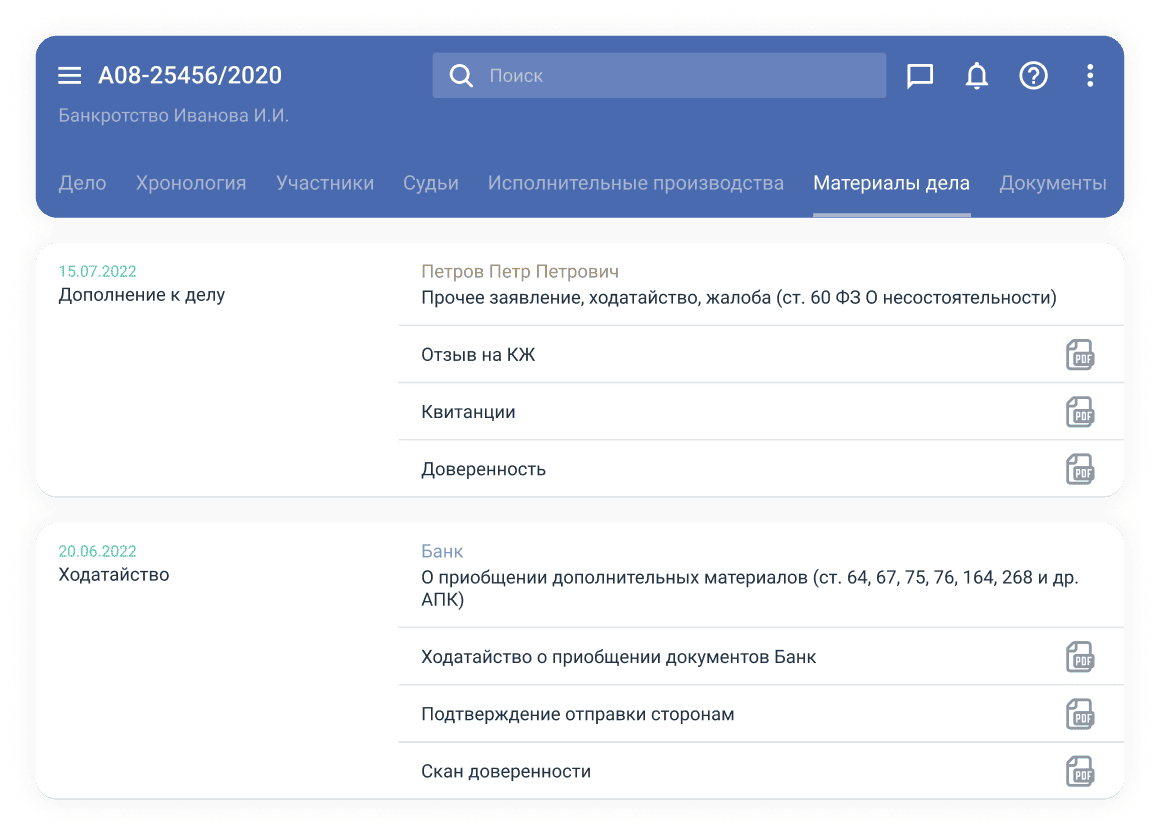This screenshot has height=836, width=1160.
Task: Open PDF for Отзыв на КЖ
Action: 1080,355
